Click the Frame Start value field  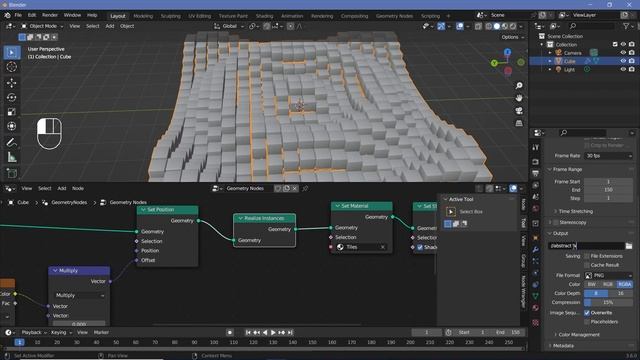point(608,182)
